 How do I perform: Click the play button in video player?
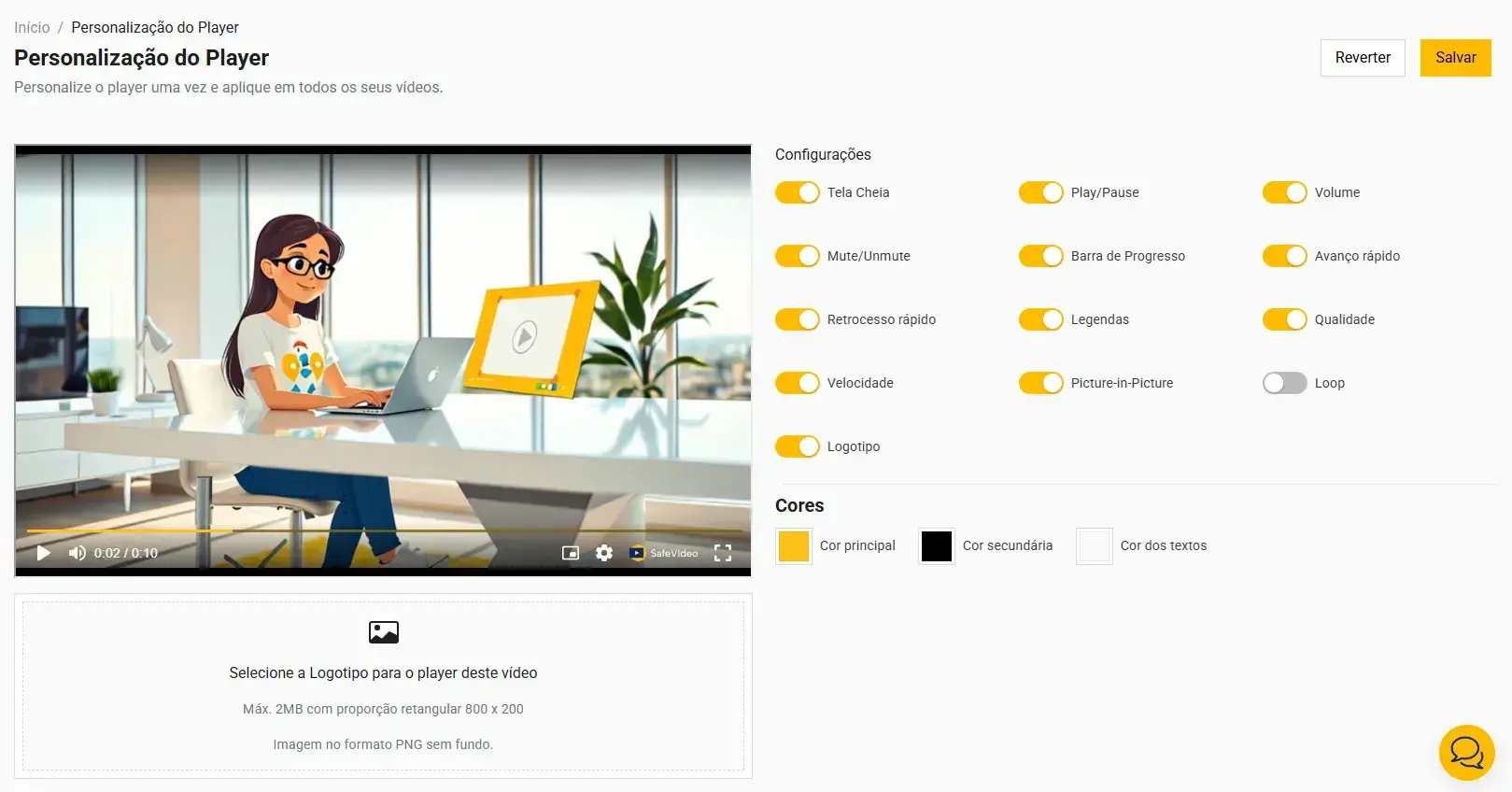[x=43, y=553]
